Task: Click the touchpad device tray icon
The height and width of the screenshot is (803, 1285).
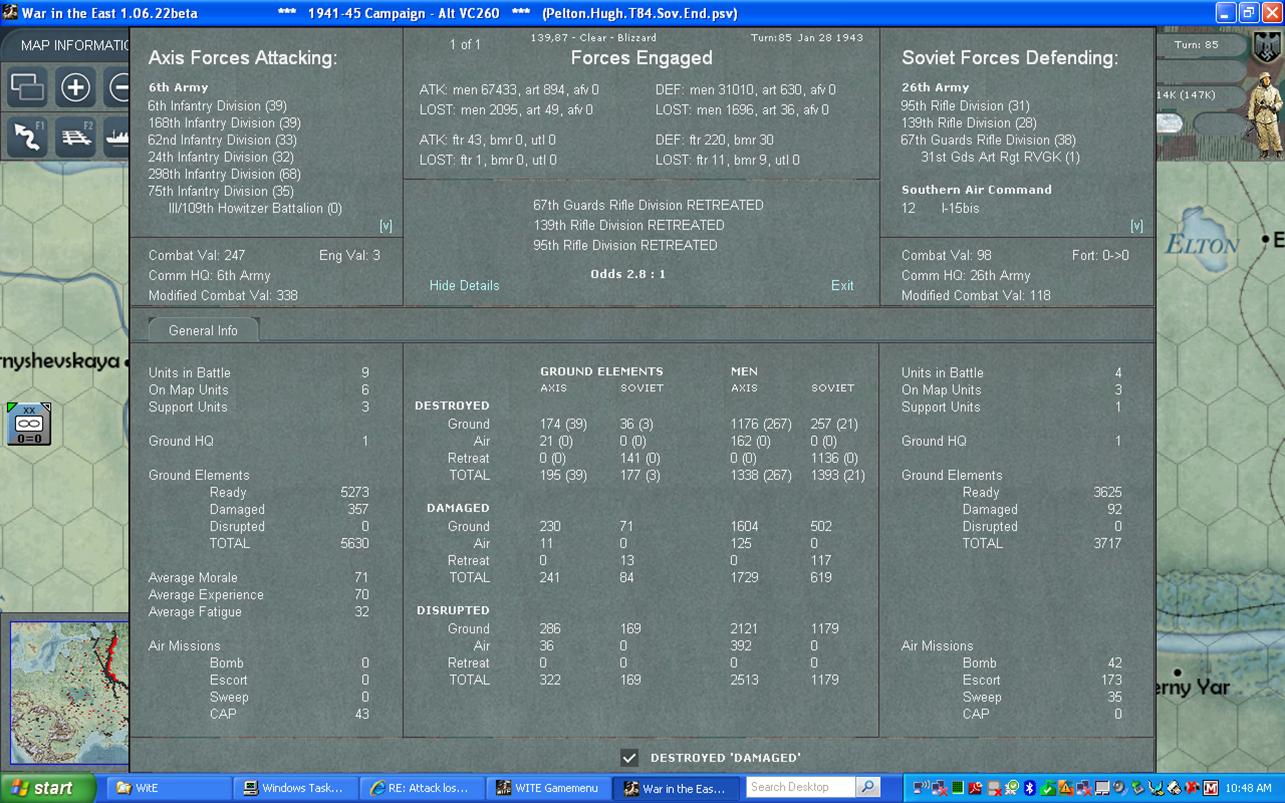Action: 1102,788
